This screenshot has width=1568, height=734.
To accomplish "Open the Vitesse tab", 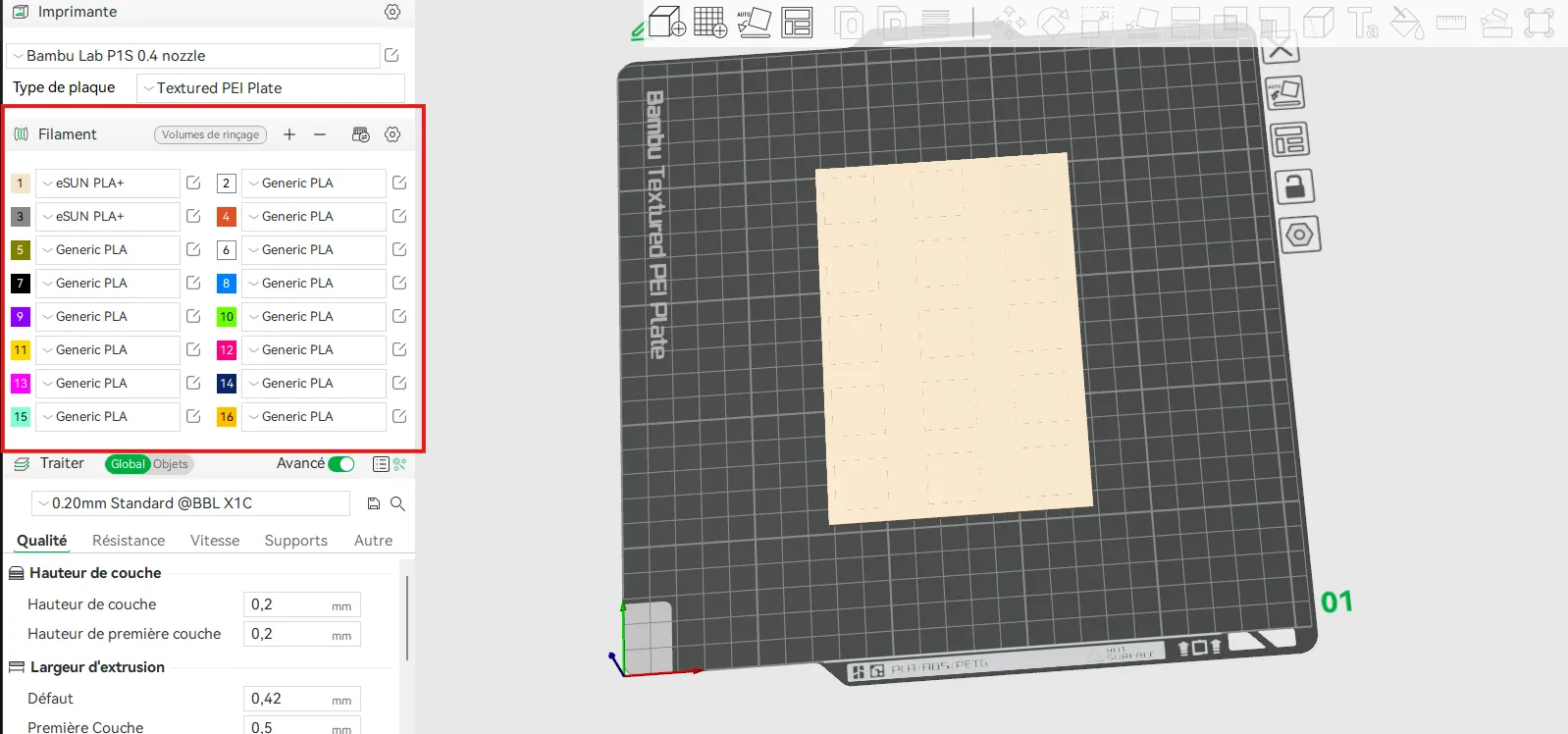I will [x=215, y=541].
